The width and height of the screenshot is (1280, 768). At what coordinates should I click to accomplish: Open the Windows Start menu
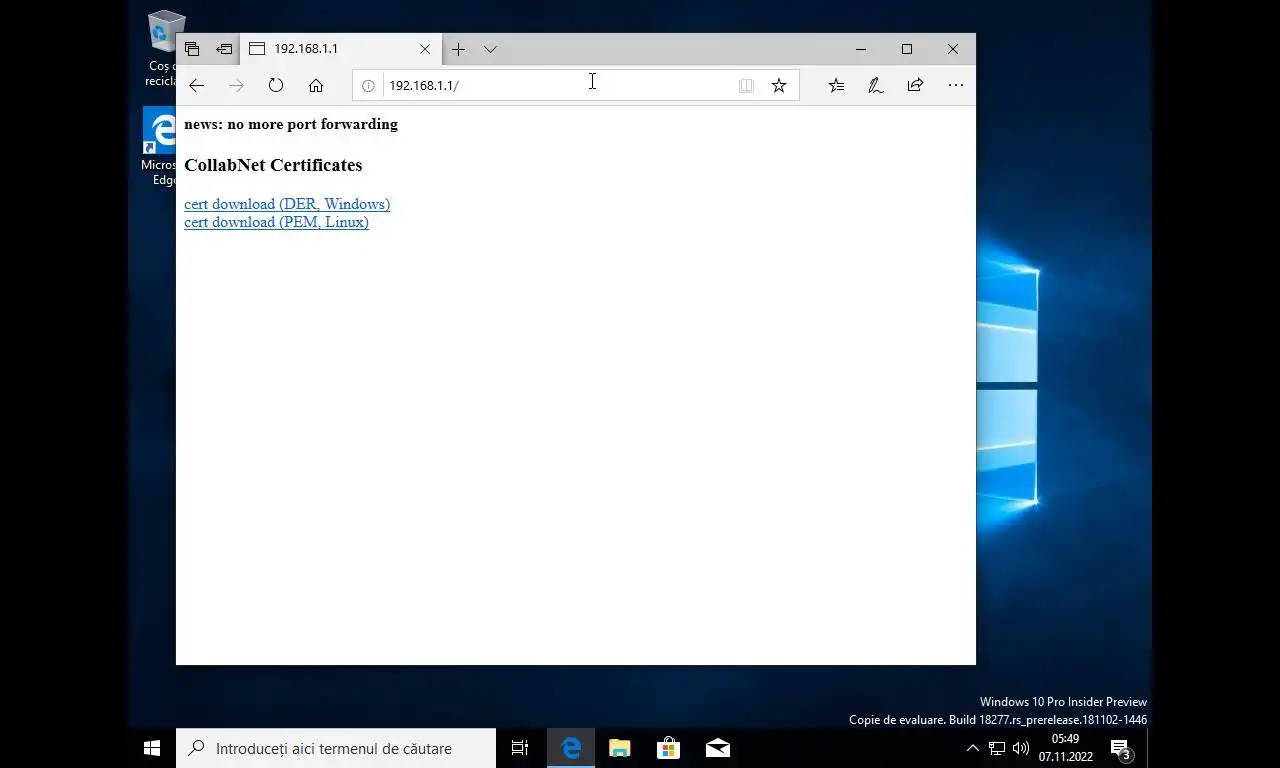pyautogui.click(x=152, y=748)
